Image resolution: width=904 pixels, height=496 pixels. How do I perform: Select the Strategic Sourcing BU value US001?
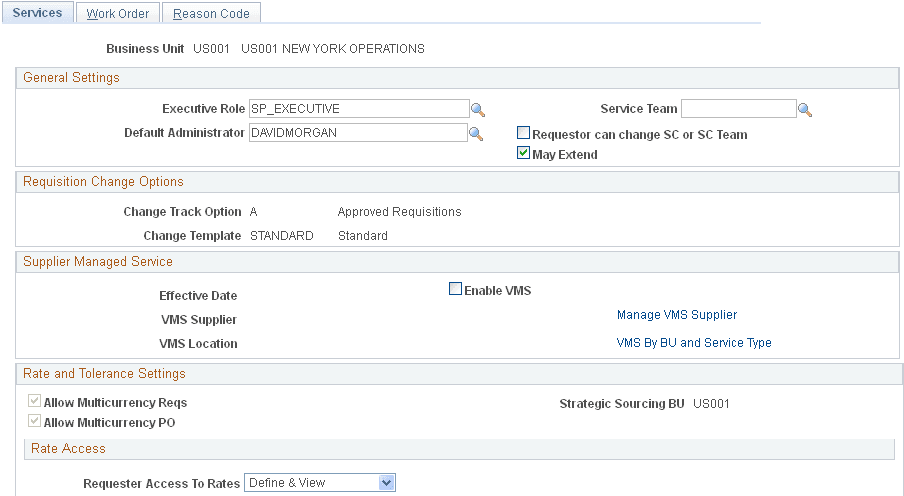click(x=711, y=404)
